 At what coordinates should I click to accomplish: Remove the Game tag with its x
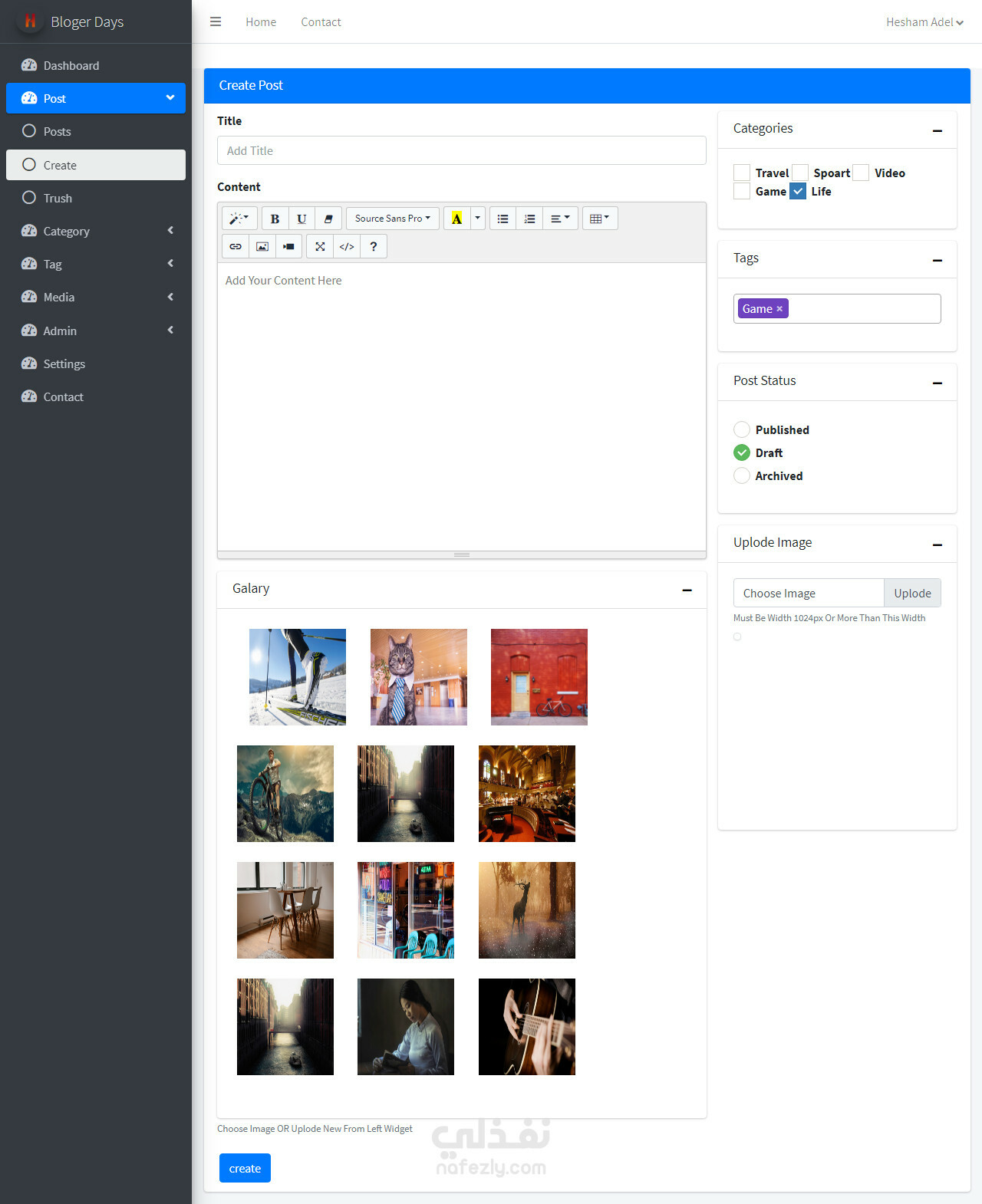pos(779,308)
